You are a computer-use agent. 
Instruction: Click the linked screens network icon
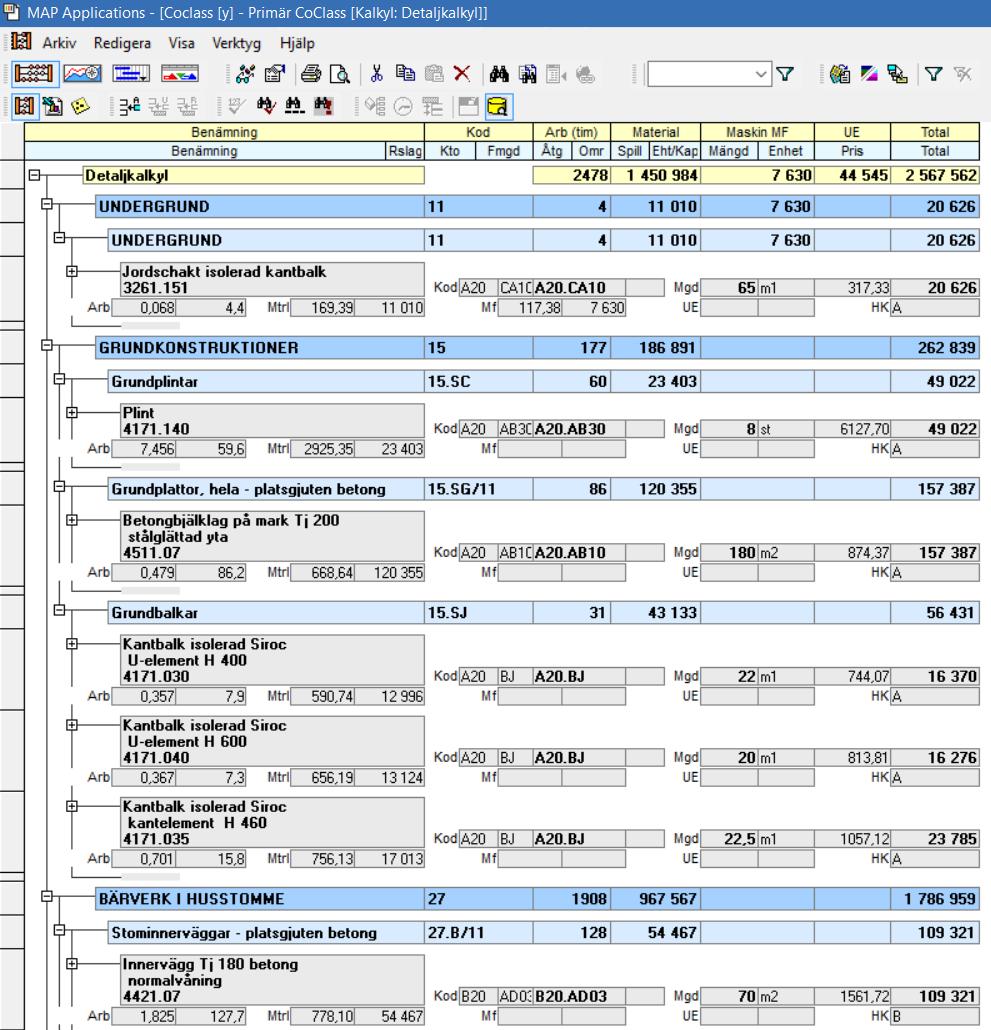(x=897, y=74)
